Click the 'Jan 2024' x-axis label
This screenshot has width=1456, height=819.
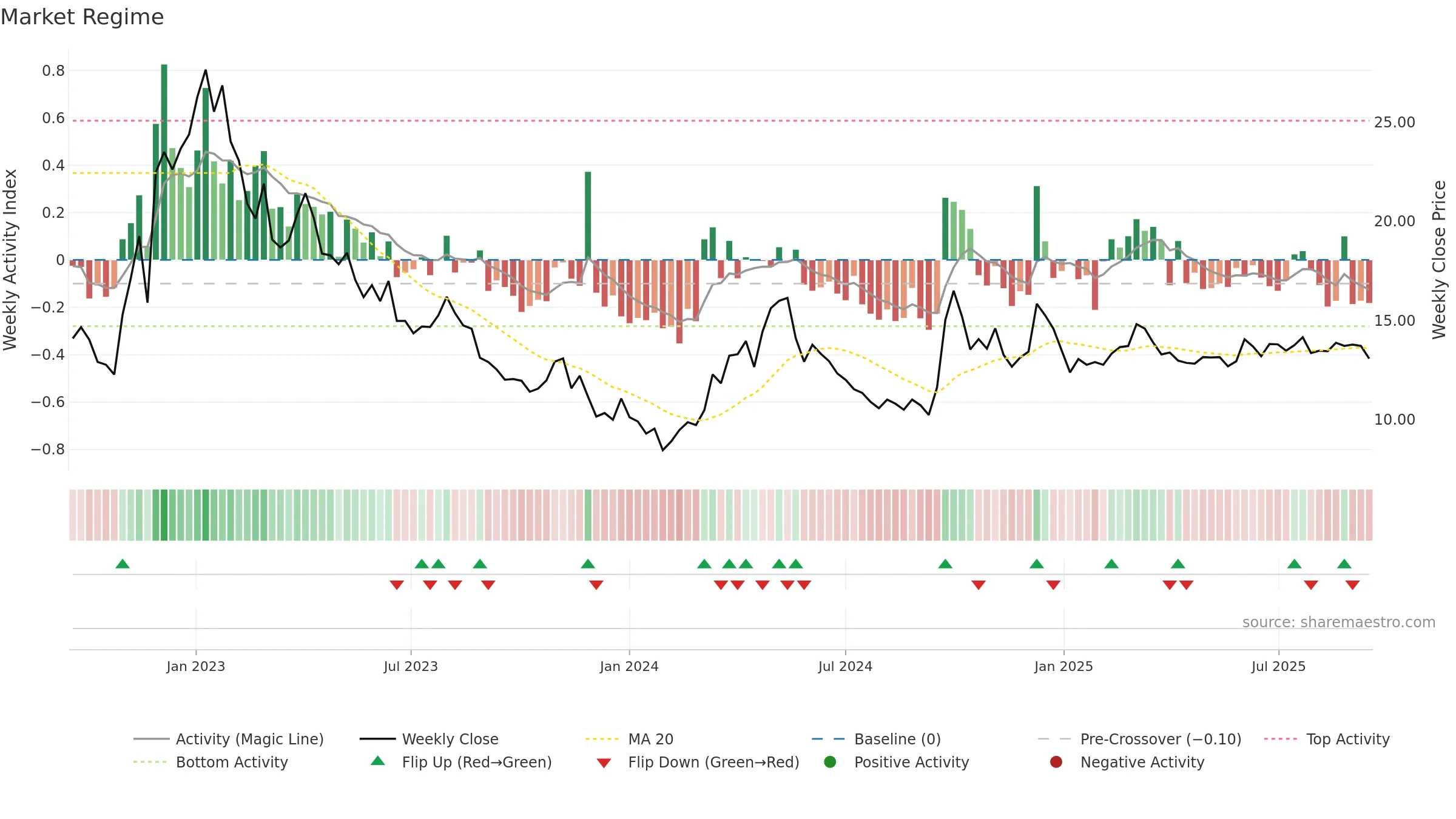[x=629, y=667]
